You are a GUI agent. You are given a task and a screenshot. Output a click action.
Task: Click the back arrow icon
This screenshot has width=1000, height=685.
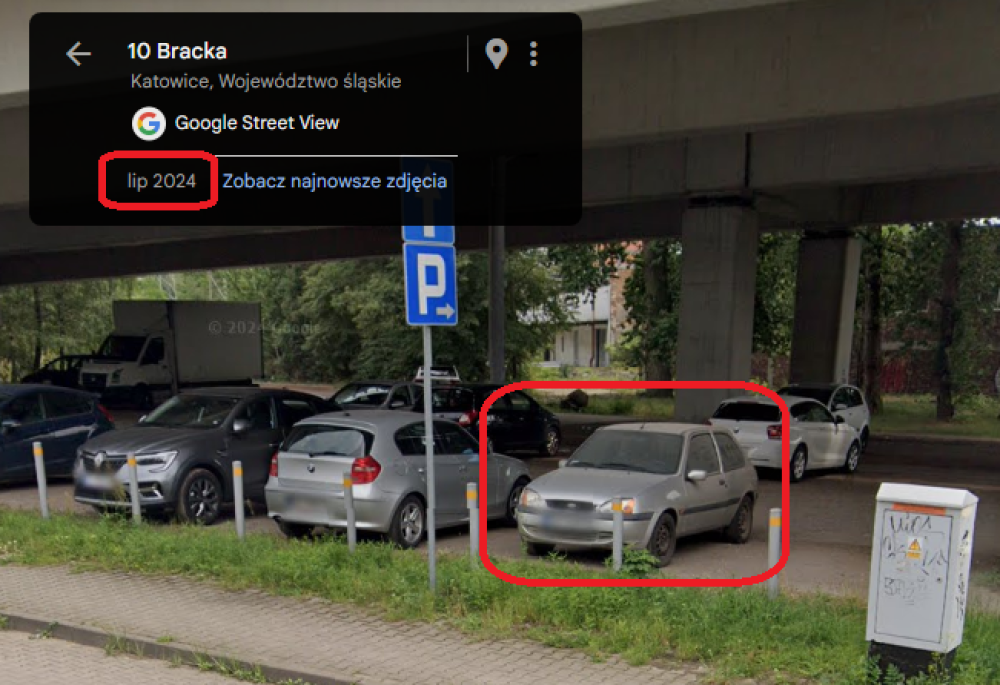click(x=78, y=54)
